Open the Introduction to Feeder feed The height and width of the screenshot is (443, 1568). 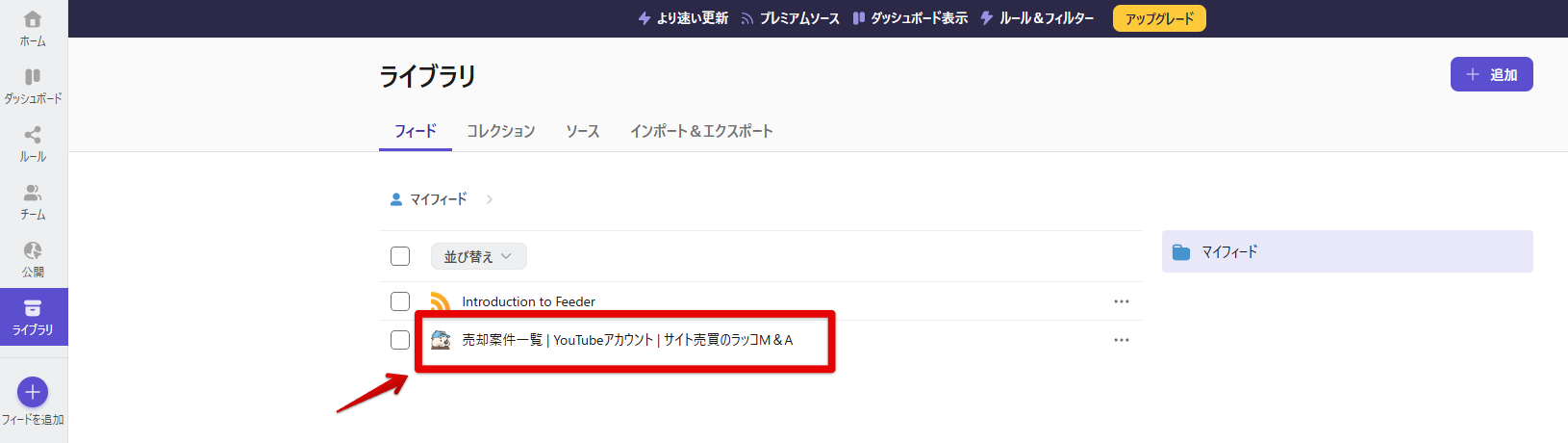click(x=528, y=301)
